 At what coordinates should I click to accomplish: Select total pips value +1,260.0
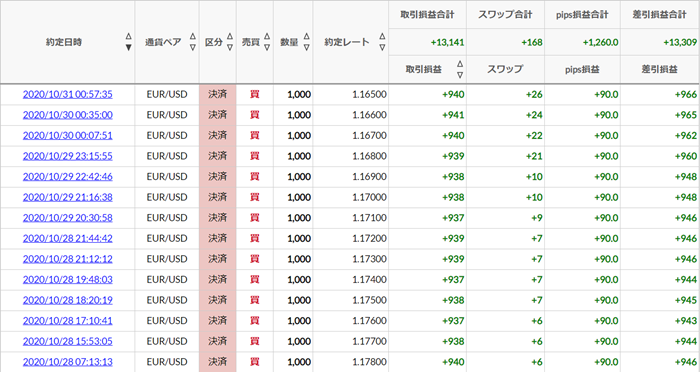pos(600,42)
